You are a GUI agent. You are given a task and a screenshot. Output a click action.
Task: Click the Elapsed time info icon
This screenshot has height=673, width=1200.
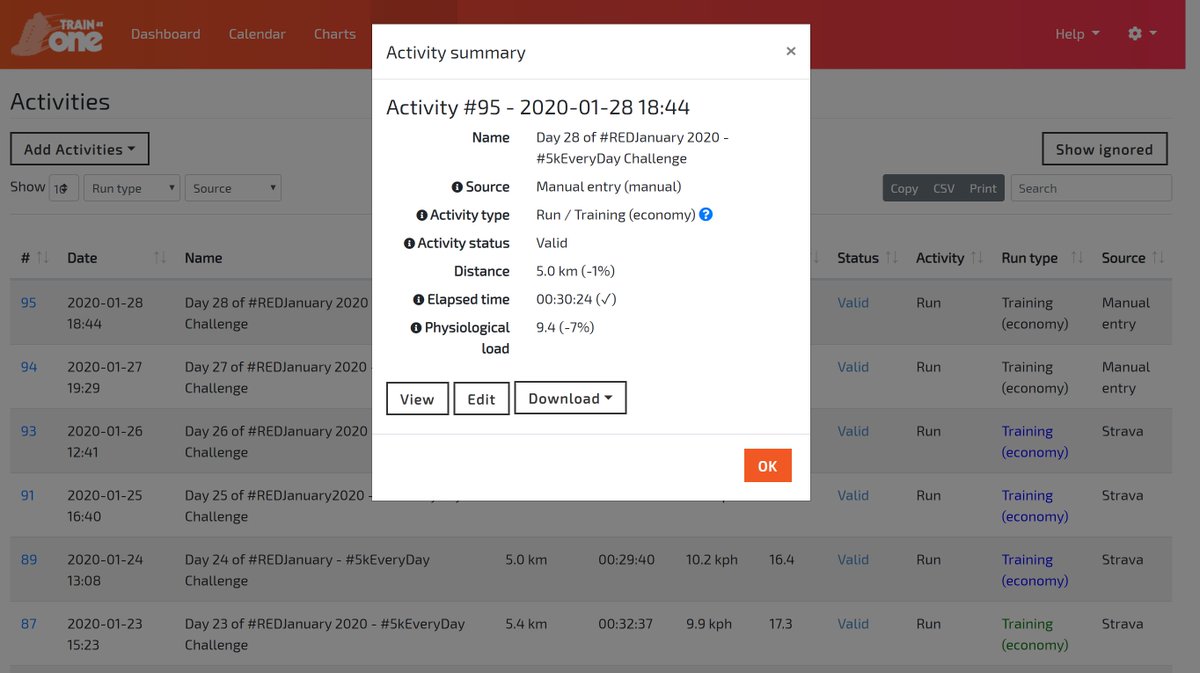[418, 299]
